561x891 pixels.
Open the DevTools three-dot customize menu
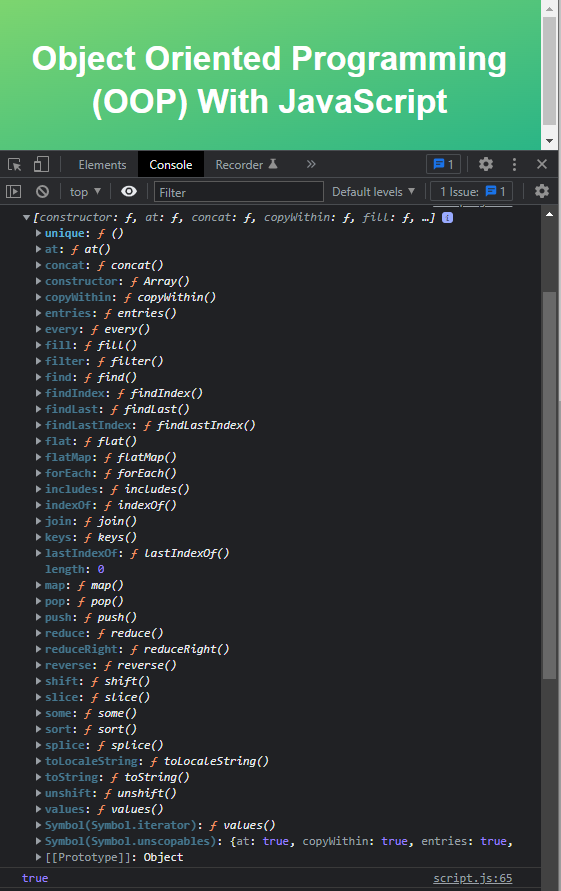click(x=514, y=164)
